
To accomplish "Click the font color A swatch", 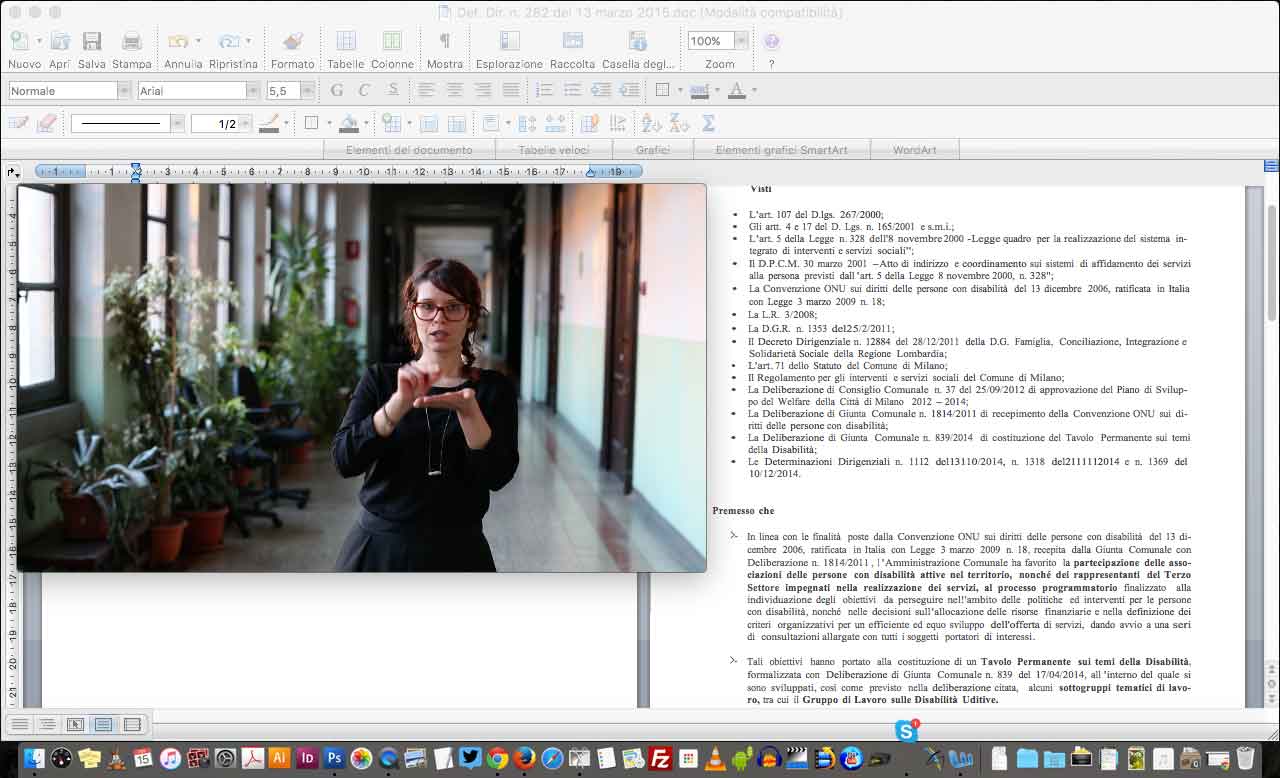I will pyautogui.click(x=737, y=91).
